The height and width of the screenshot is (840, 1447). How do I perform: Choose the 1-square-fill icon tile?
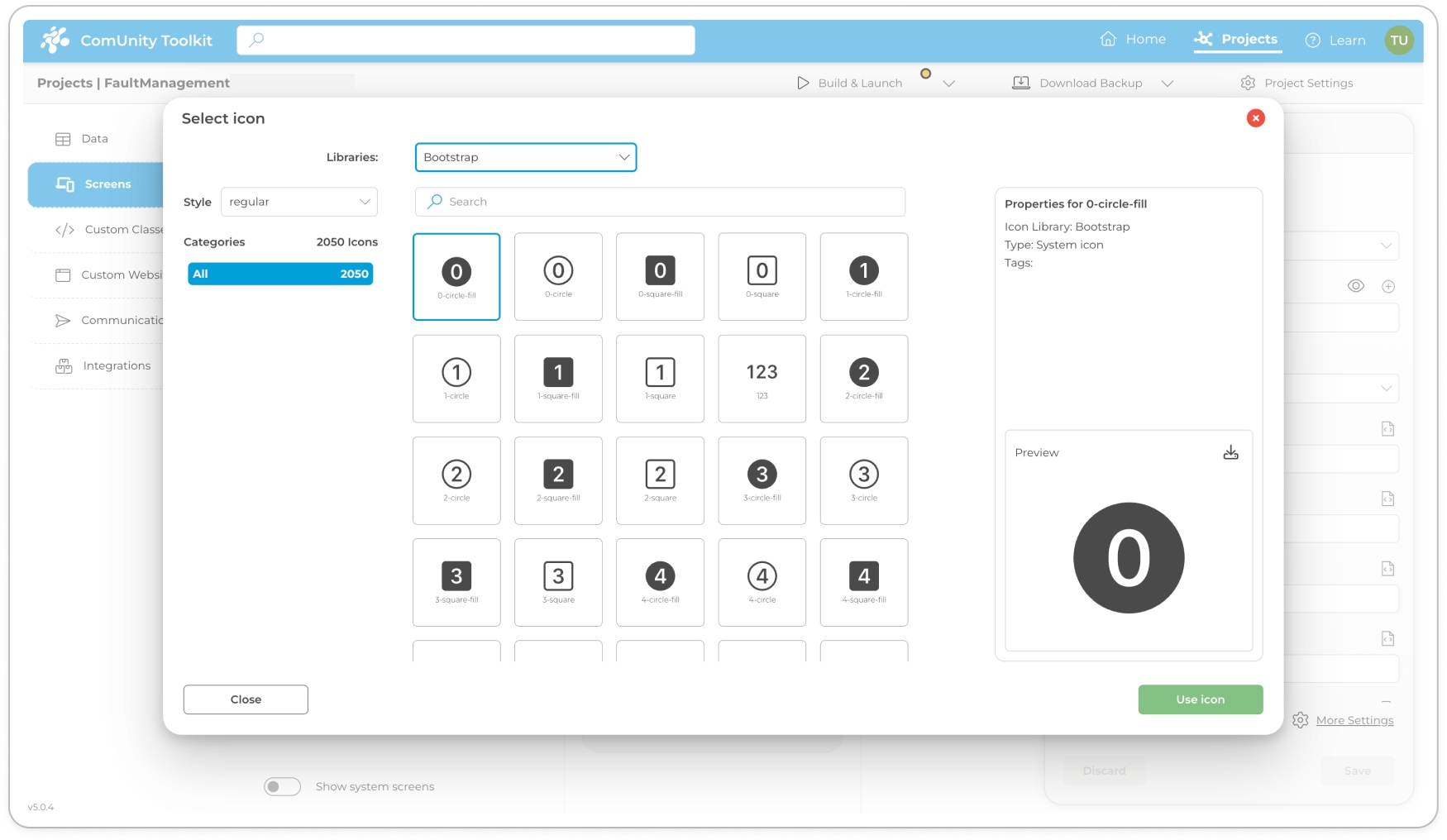pos(558,378)
